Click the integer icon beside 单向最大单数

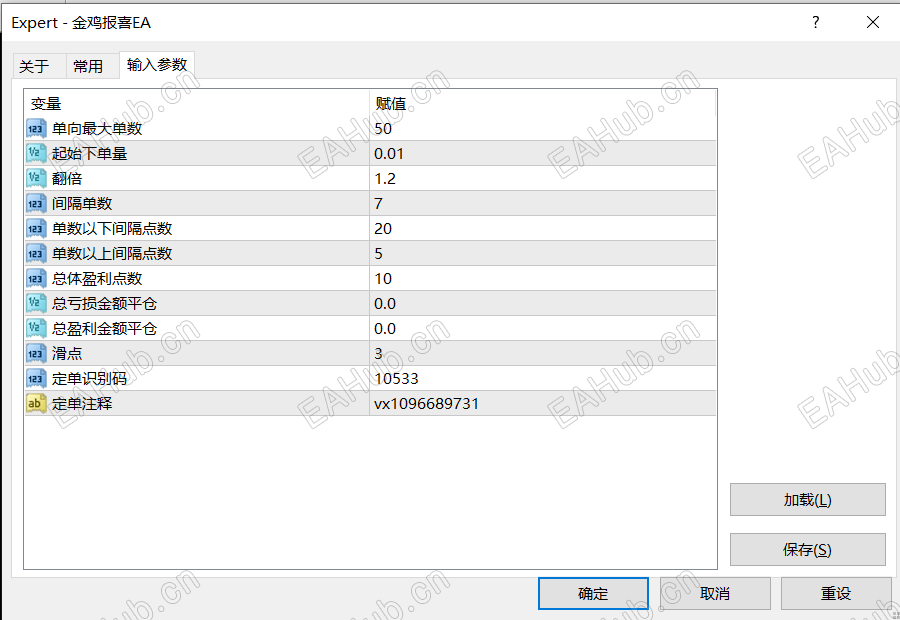[x=36, y=129]
